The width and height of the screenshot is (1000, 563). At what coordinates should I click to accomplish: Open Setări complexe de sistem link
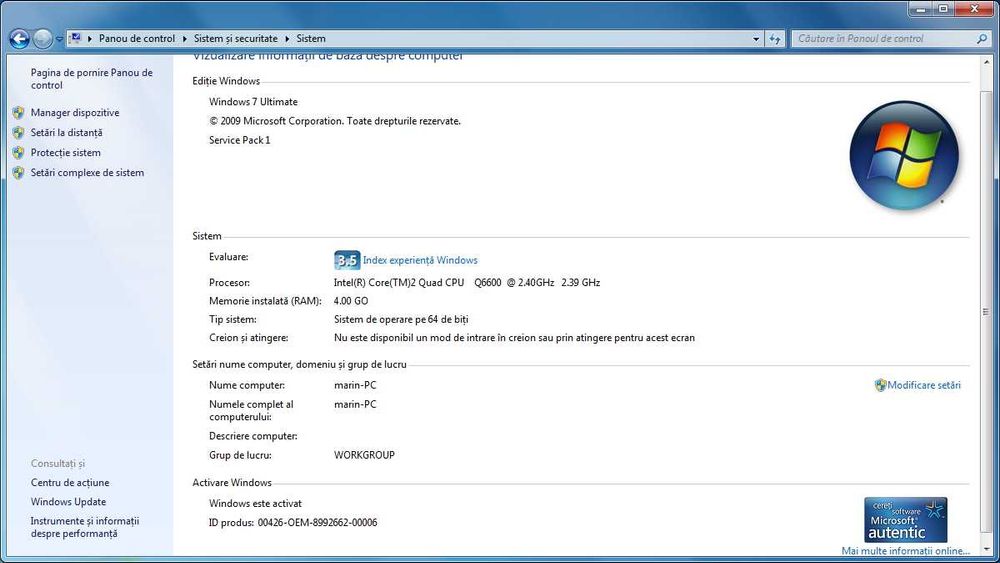(87, 173)
